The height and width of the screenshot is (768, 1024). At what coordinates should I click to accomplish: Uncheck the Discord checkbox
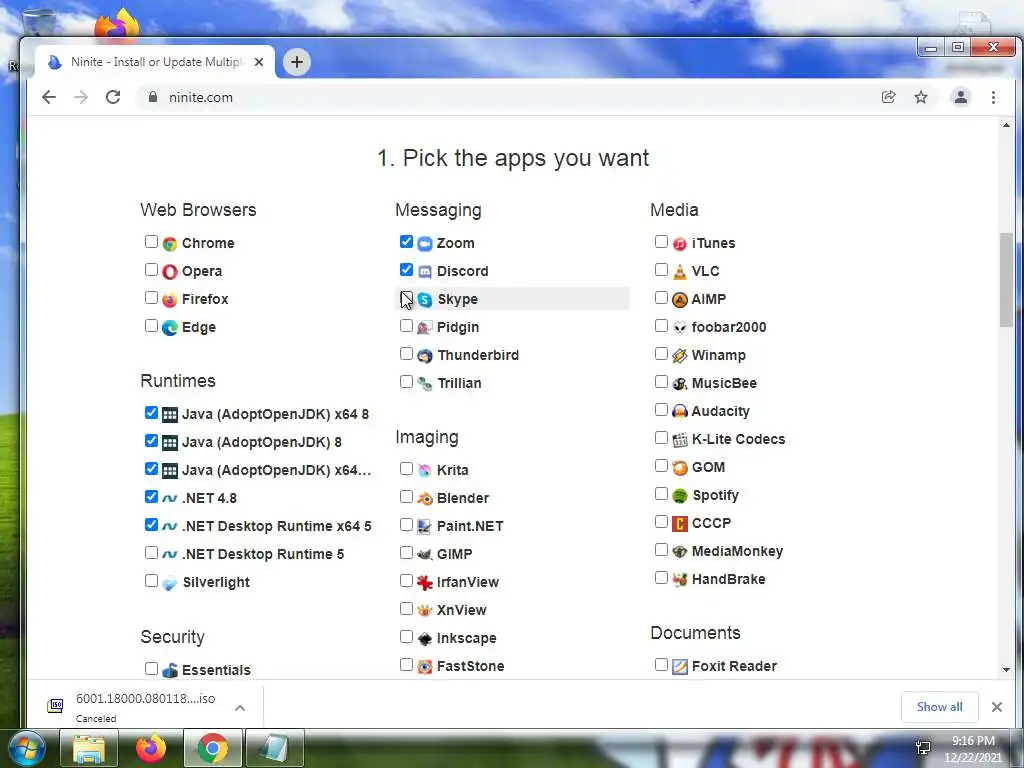pos(406,270)
